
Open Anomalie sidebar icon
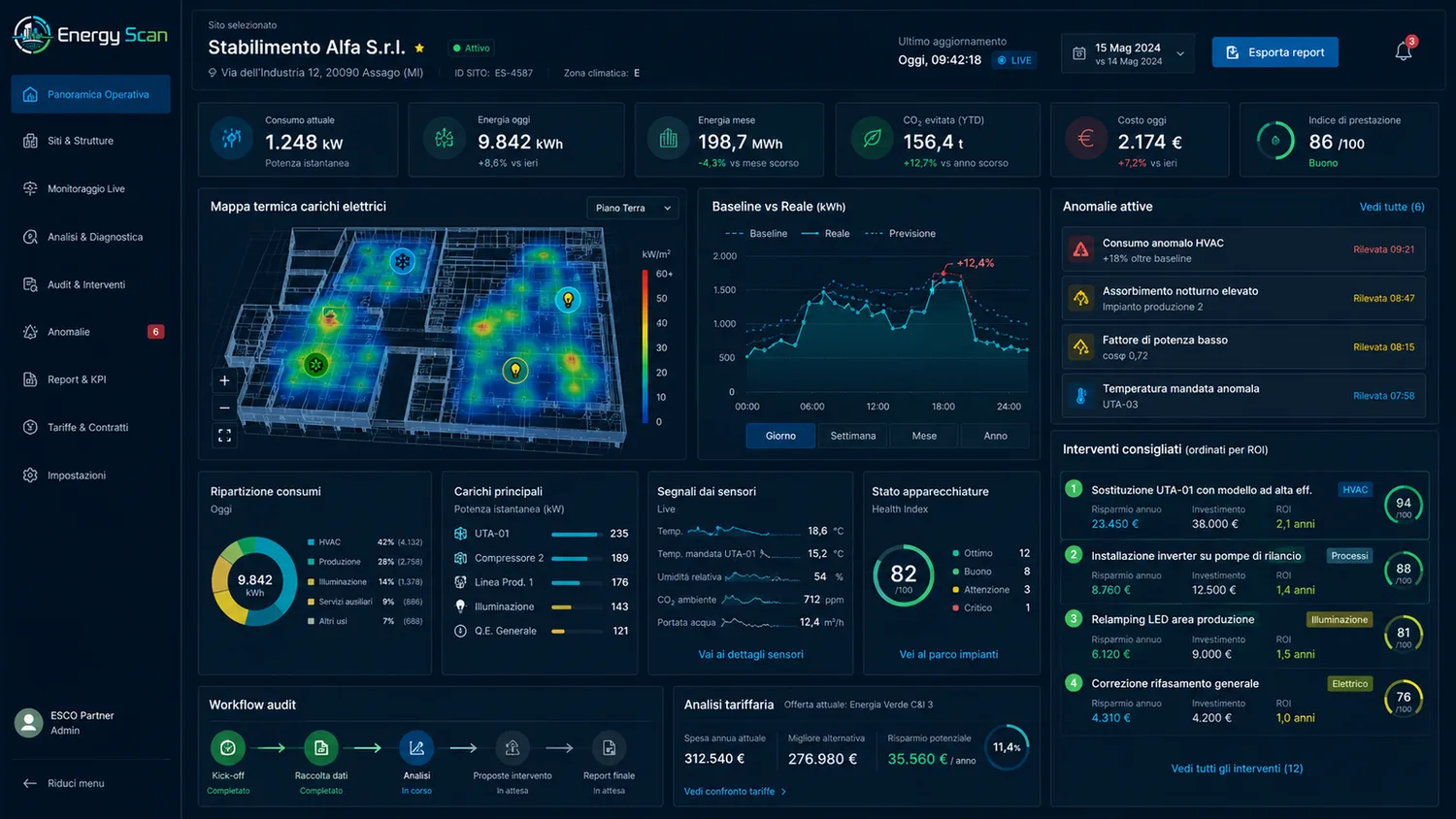pos(30,332)
